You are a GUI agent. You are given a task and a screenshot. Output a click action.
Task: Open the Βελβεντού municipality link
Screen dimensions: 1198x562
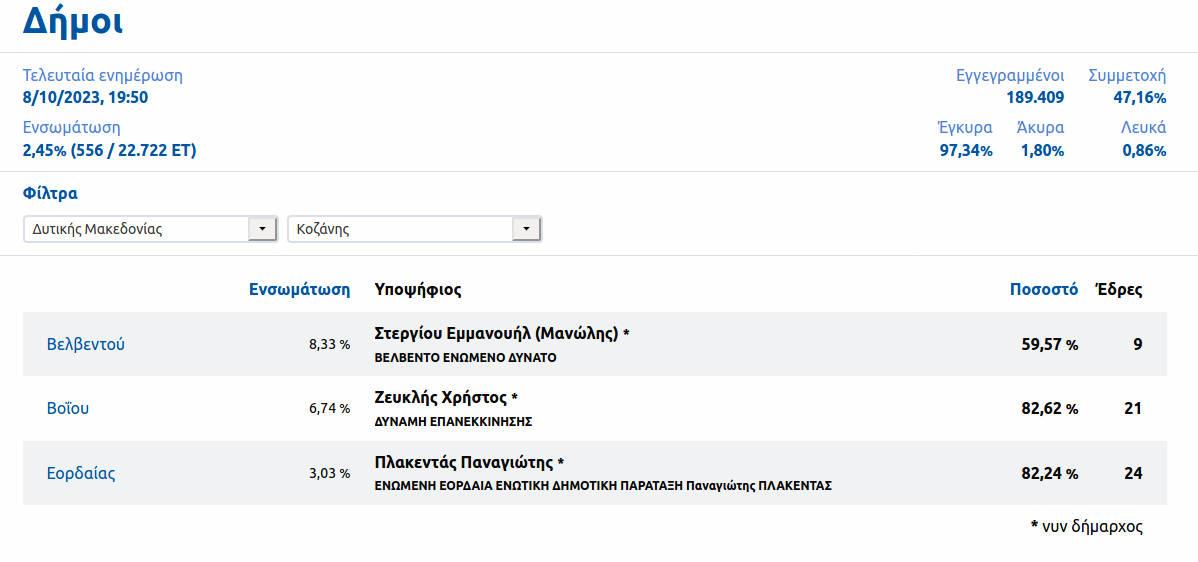pos(86,345)
